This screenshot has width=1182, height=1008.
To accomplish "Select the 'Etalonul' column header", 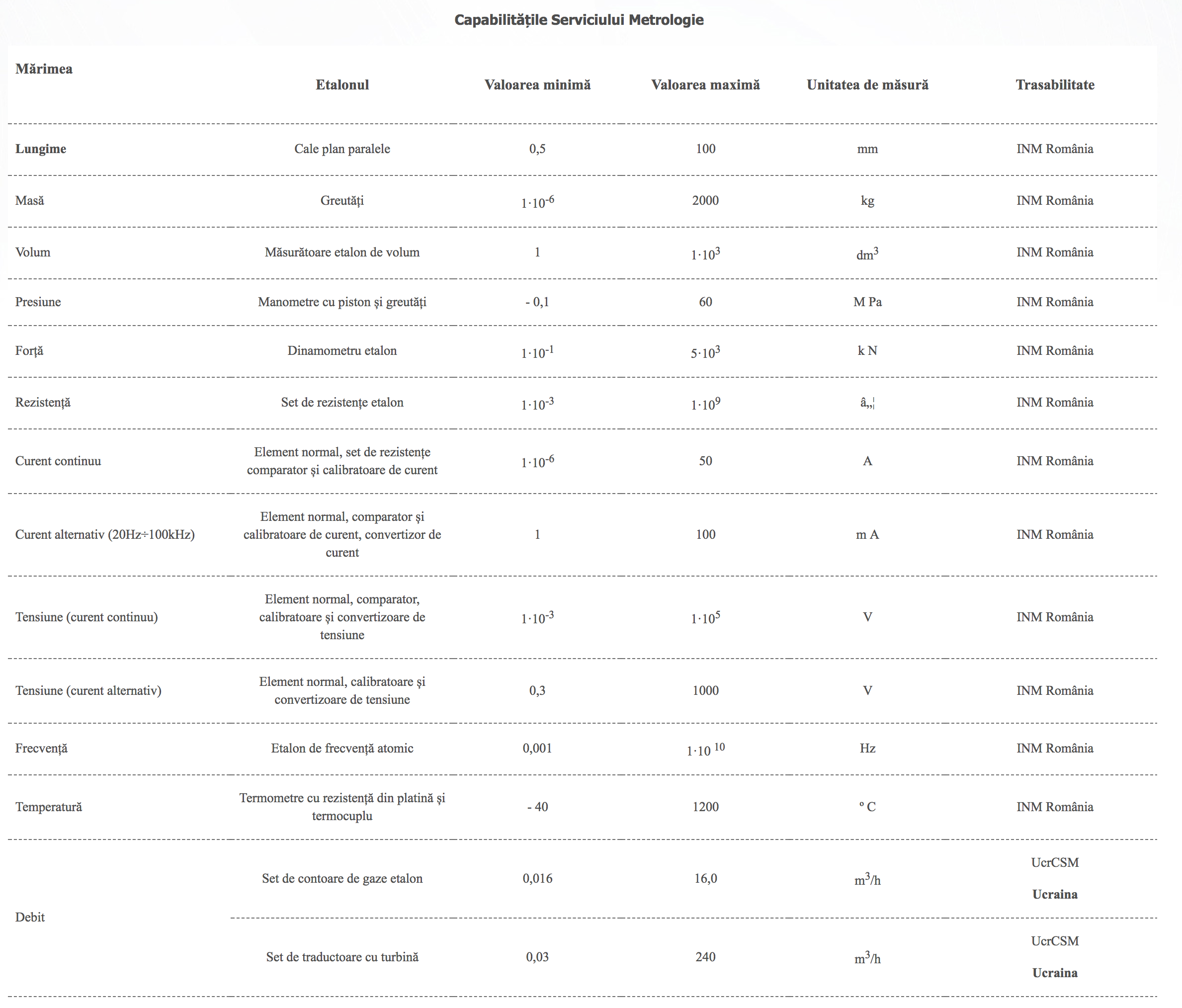I will coord(342,85).
